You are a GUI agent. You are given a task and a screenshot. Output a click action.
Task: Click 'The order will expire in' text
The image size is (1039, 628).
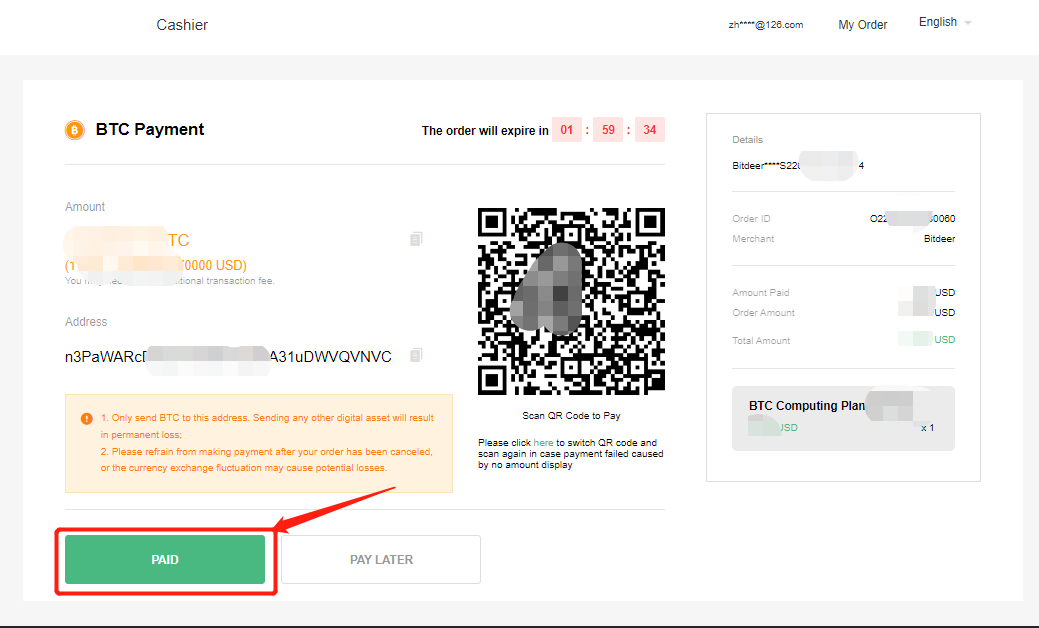point(485,131)
